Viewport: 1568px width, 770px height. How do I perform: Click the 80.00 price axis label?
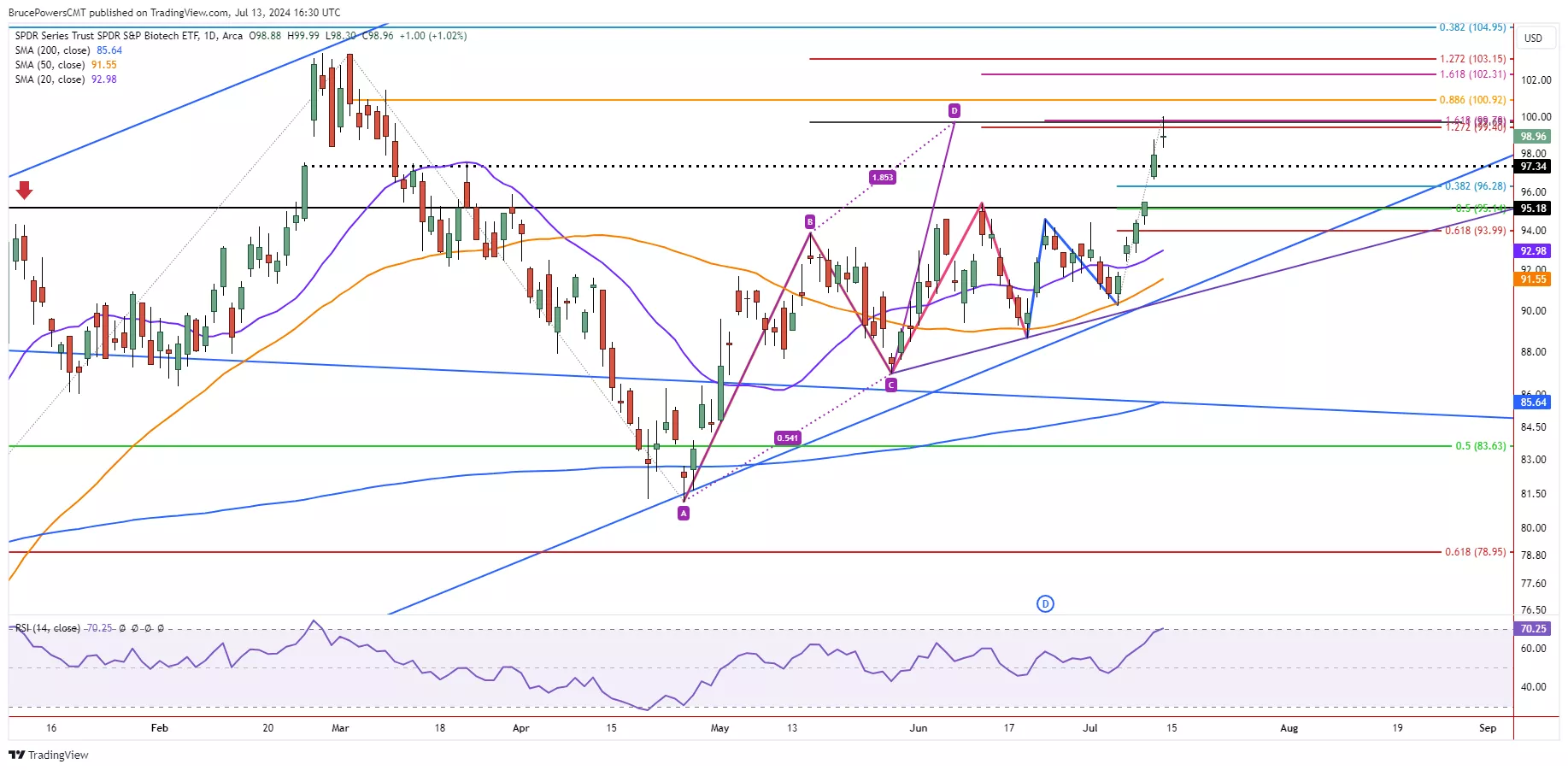click(1533, 528)
